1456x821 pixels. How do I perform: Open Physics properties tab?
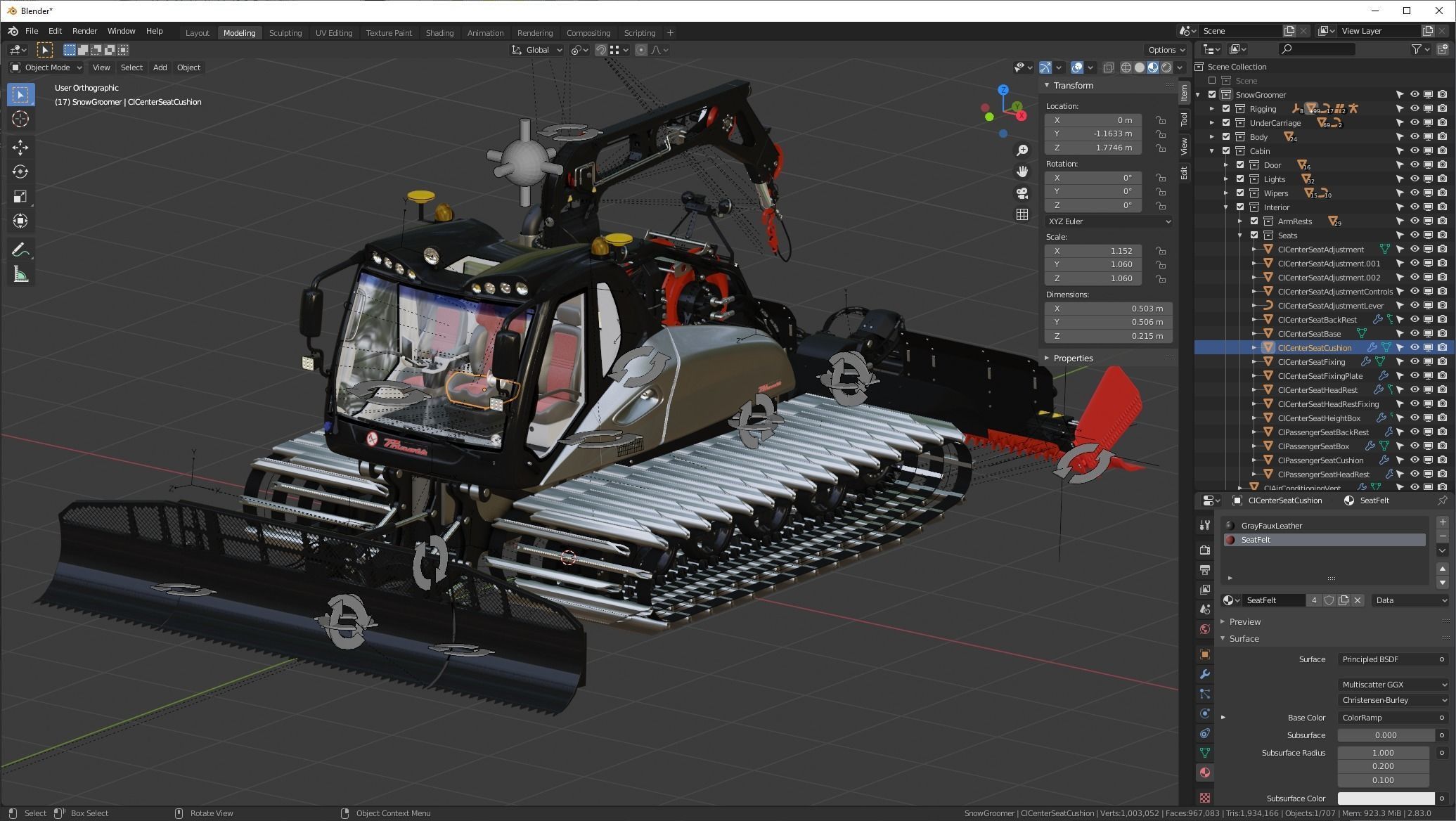[1205, 713]
